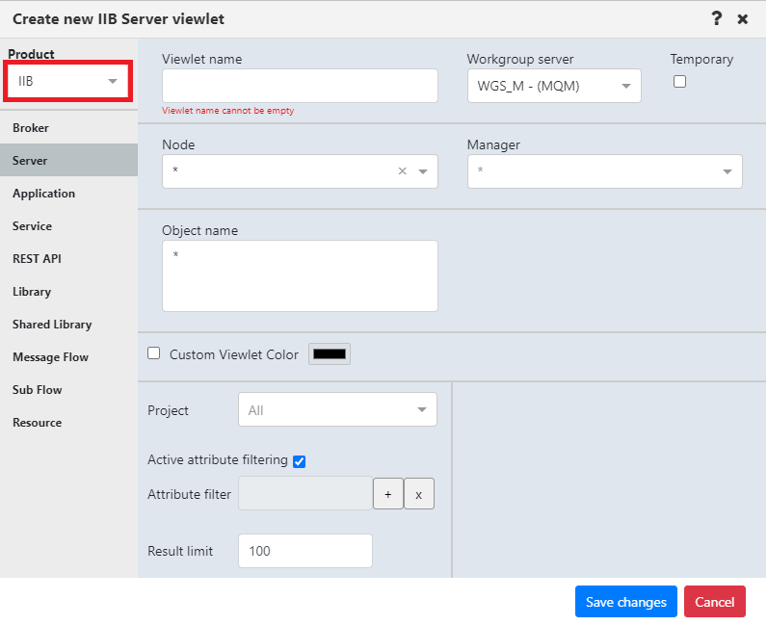Clear the Node field with the X icon

(402, 171)
